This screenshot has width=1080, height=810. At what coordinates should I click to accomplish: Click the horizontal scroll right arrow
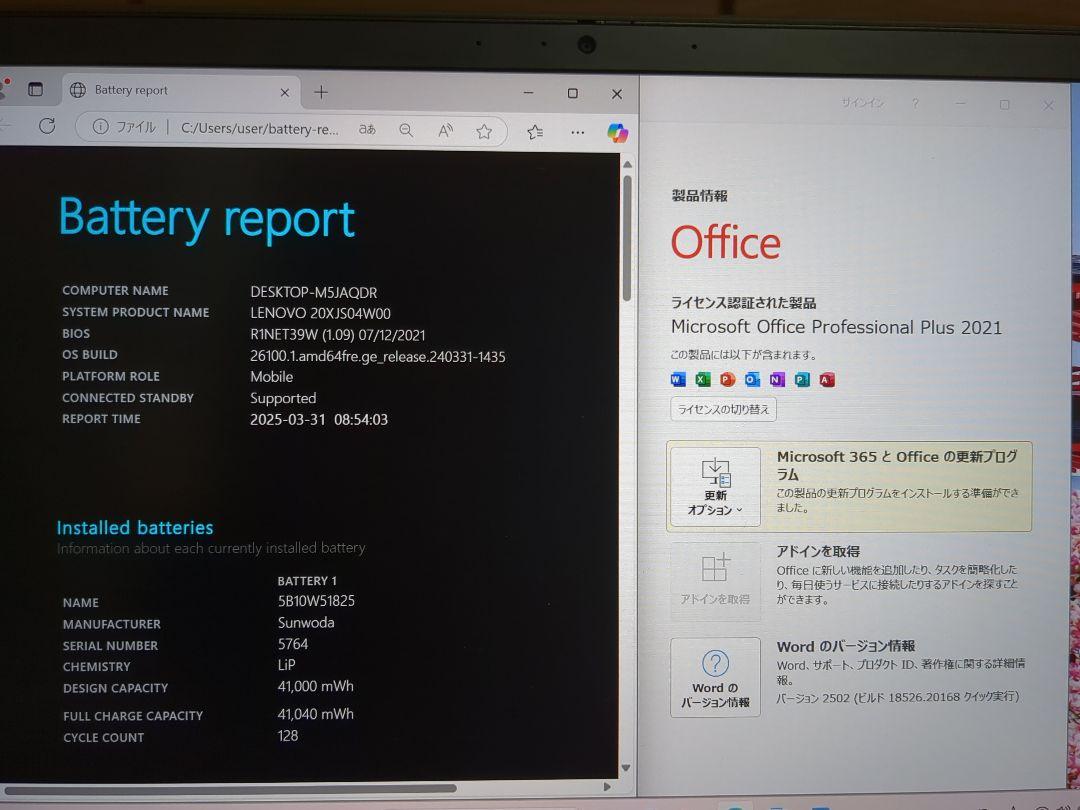click(x=607, y=787)
